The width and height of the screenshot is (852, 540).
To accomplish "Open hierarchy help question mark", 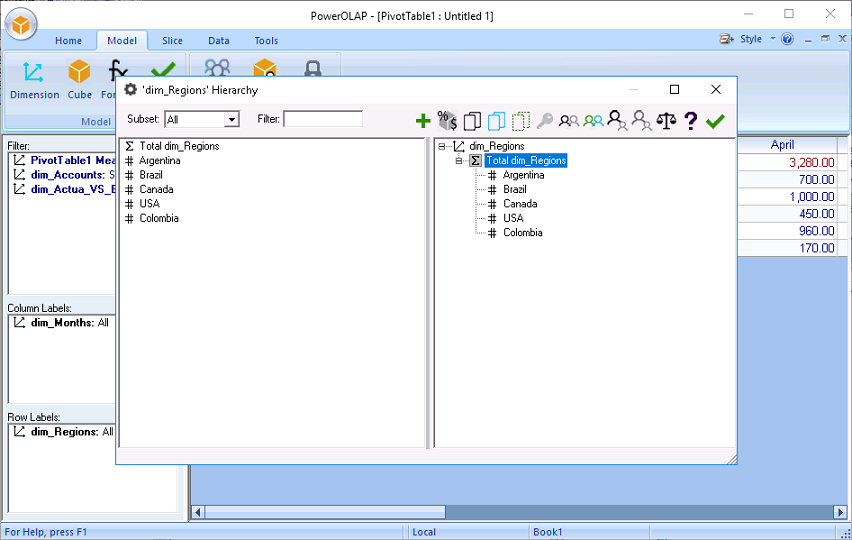I will [690, 121].
